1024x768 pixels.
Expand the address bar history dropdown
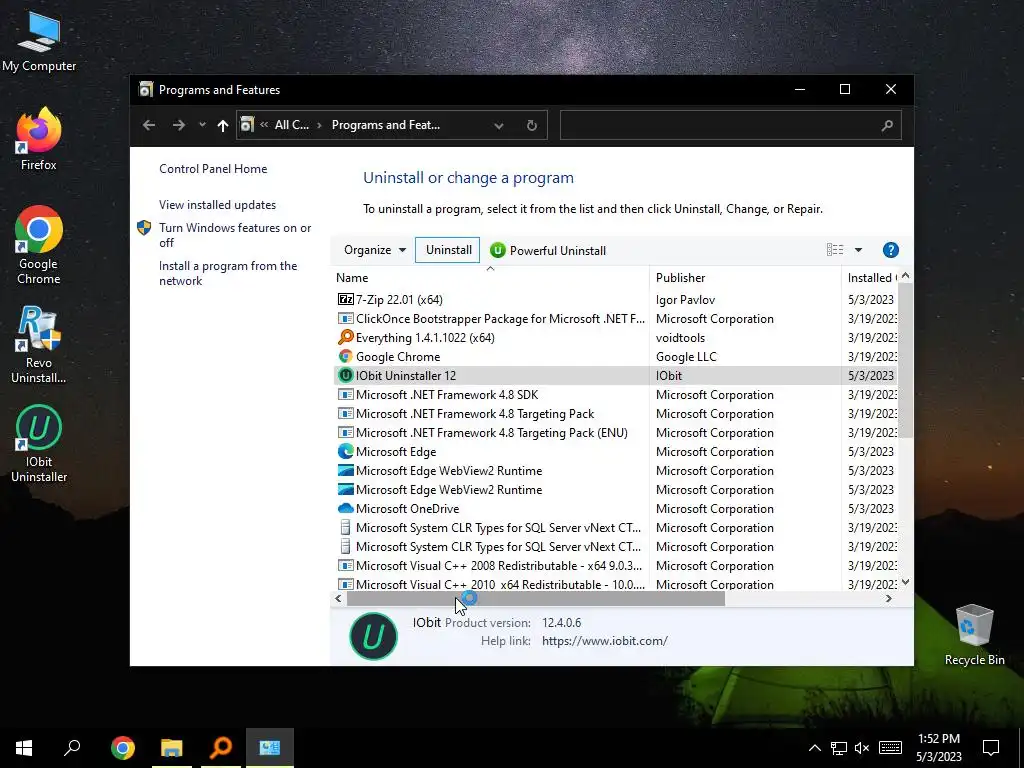click(498, 125)
